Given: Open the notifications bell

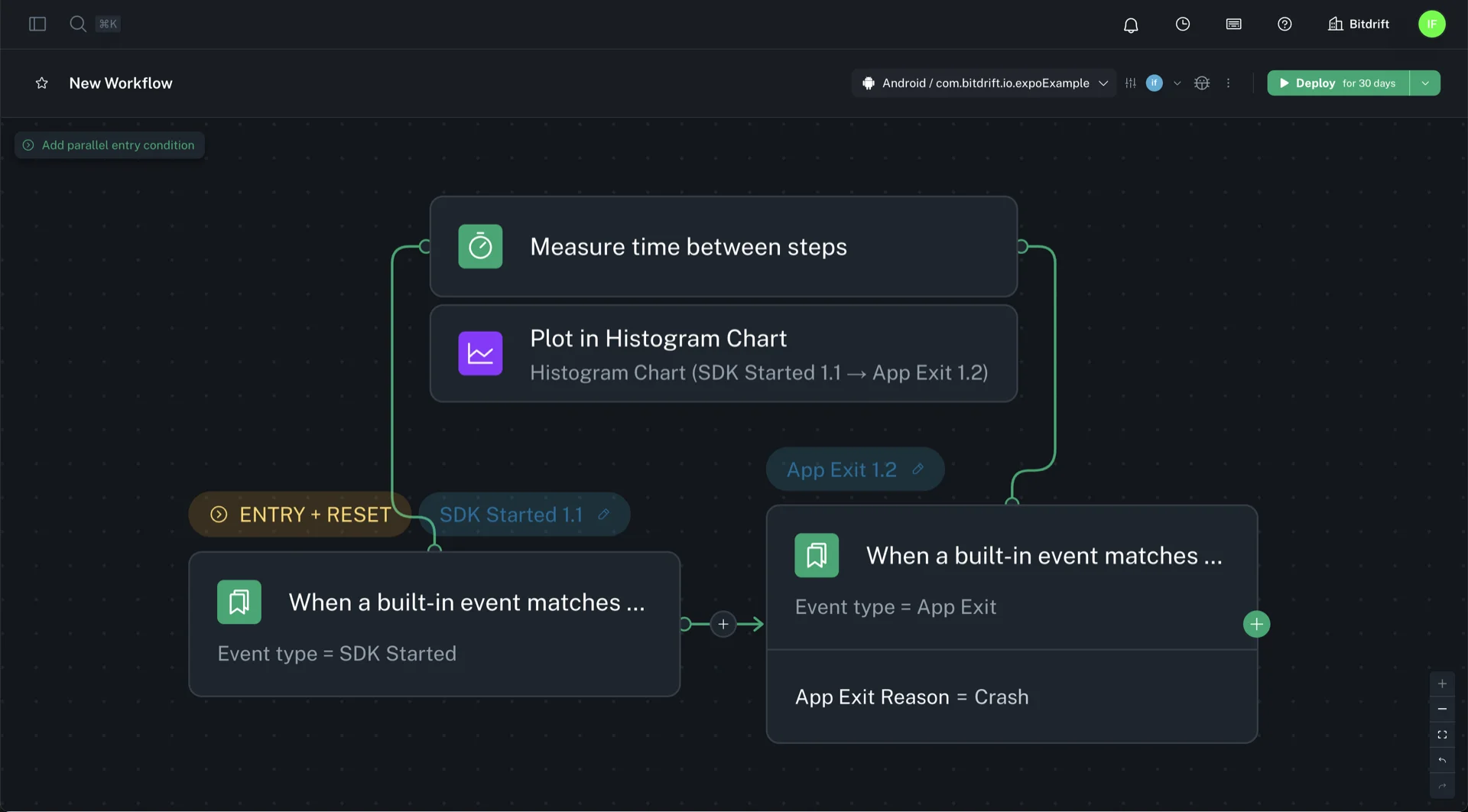Looking at the screenshot, I should click(x=1130, y=24).
